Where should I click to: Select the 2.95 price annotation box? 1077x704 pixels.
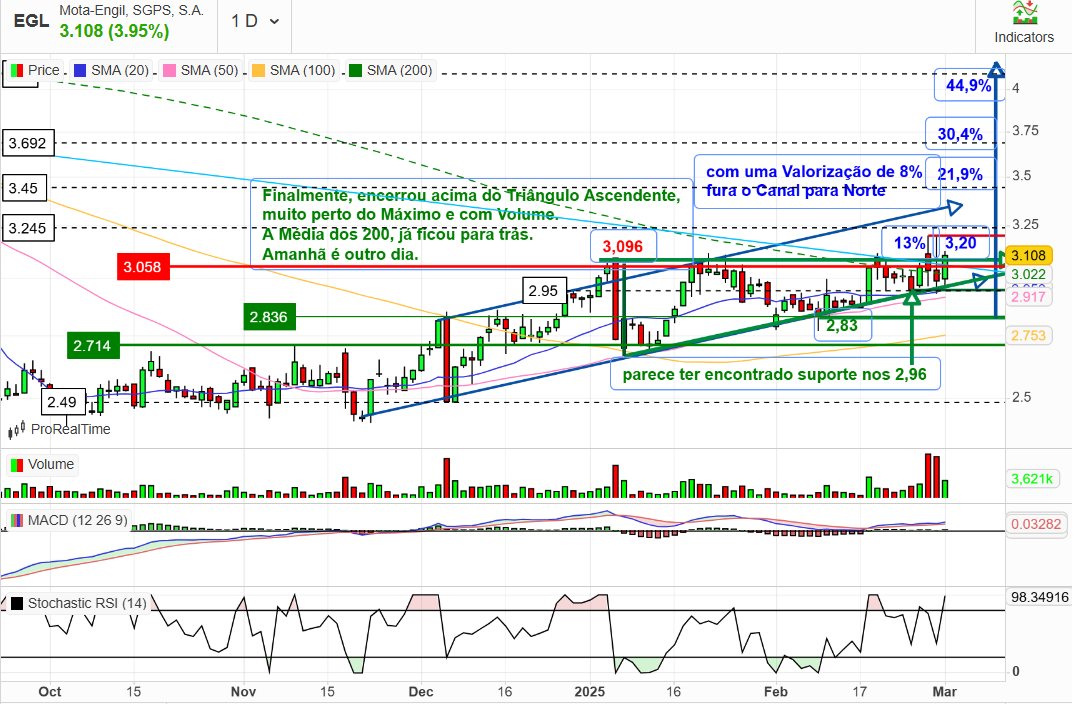point(544,291)
